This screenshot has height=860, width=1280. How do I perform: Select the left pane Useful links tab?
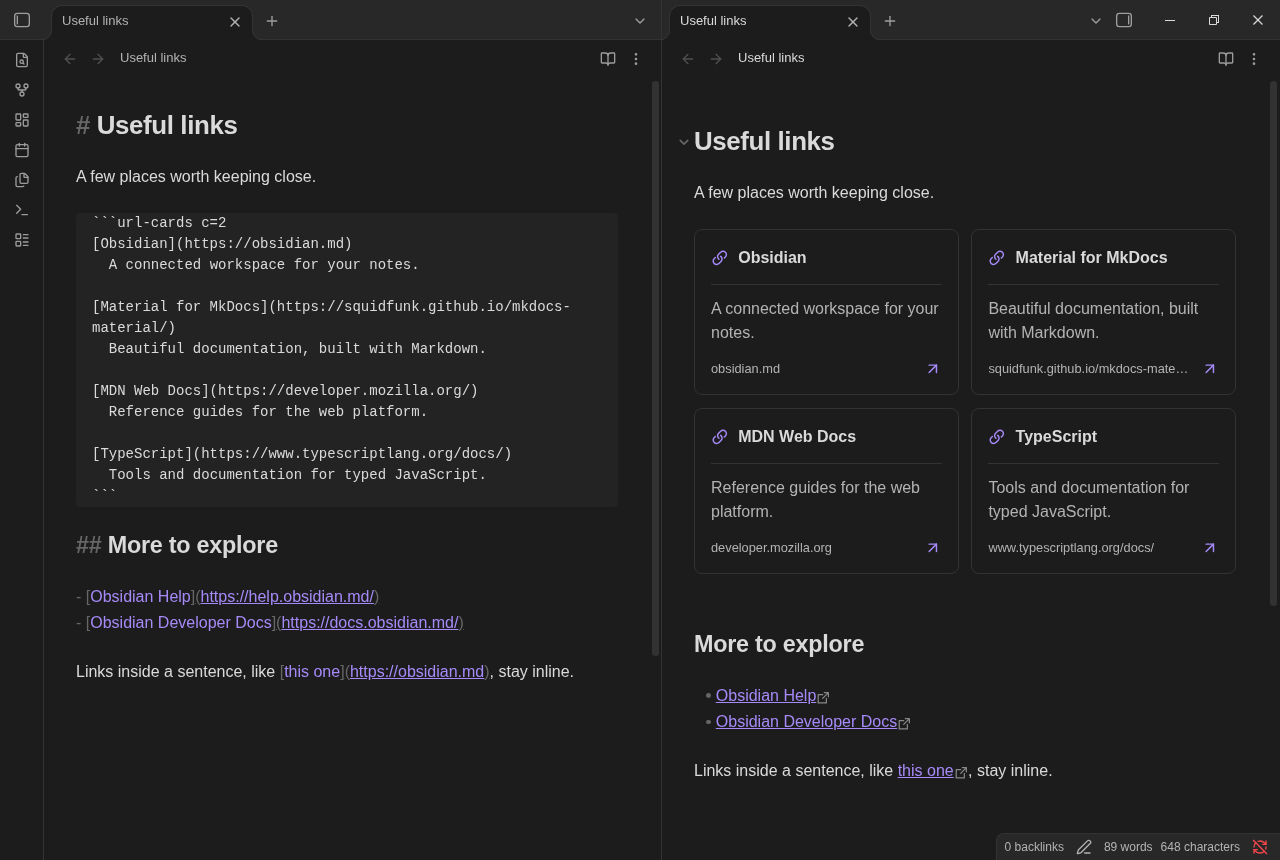[152, 21]
